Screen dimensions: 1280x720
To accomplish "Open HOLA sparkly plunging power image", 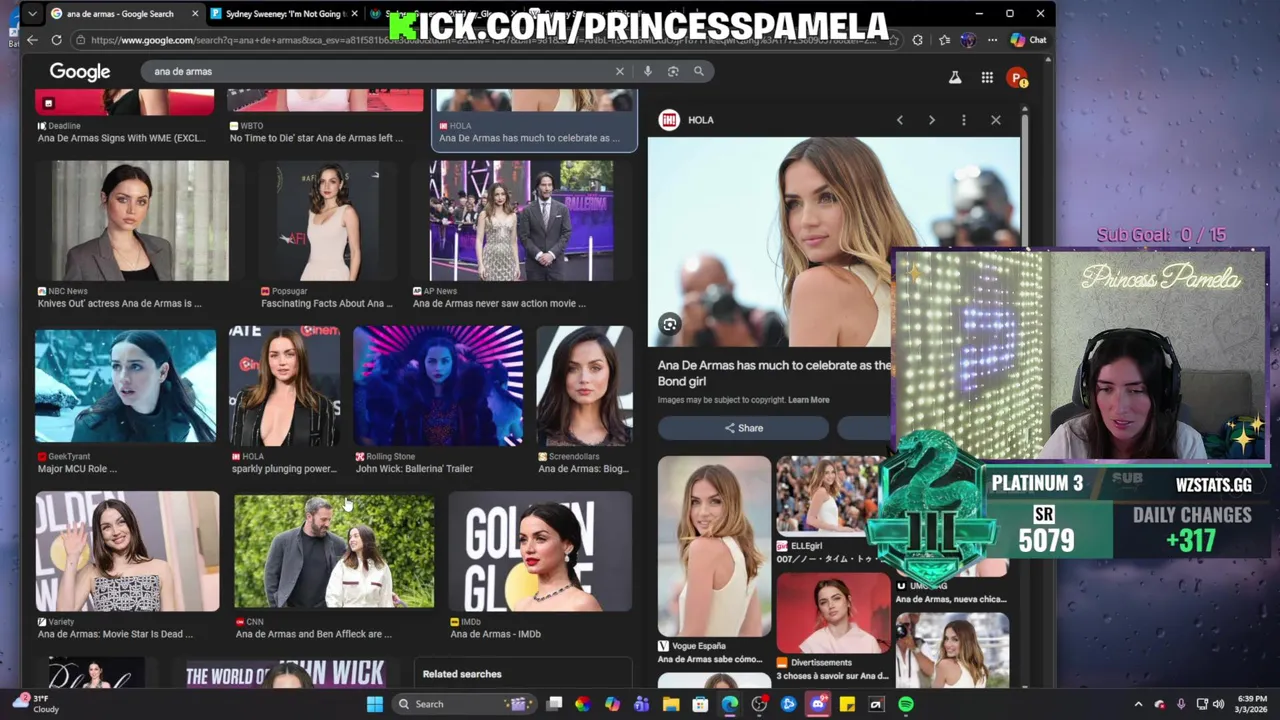I will point(285,385).
